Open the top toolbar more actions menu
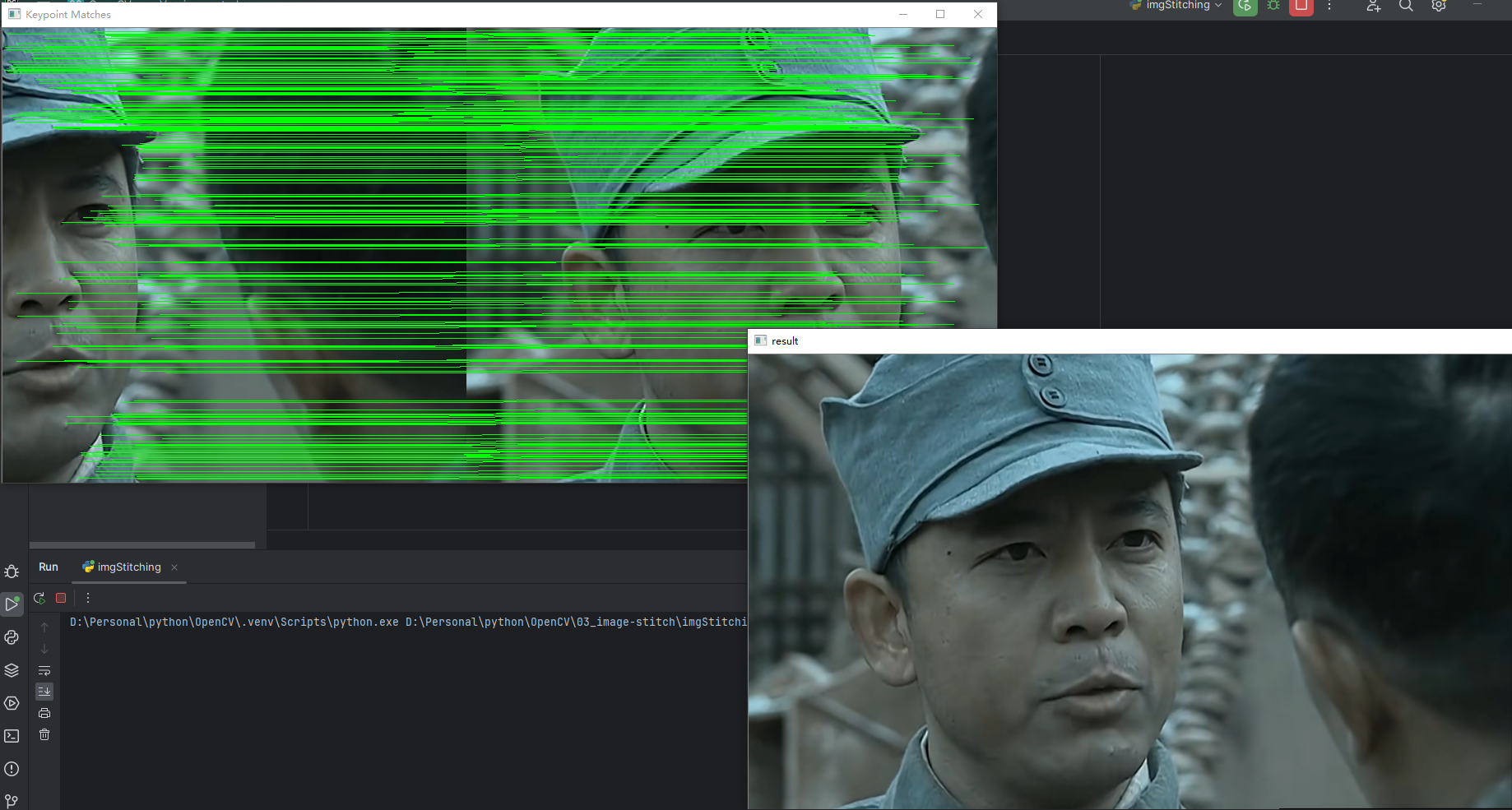Screen dimensions: 1512x810 coord(1329,8)
